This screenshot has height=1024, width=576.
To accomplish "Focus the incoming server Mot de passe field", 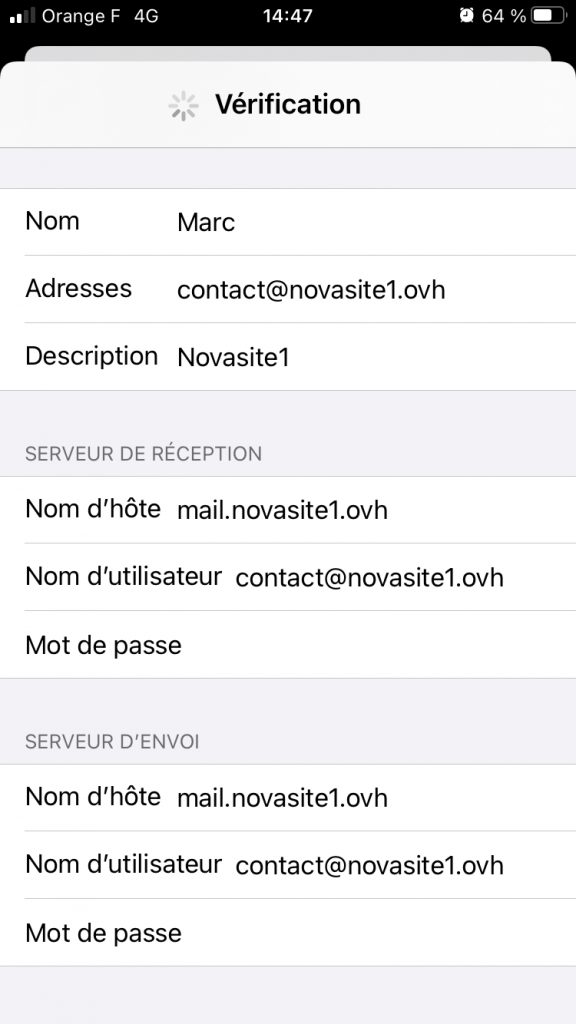I will click(x=288, y=645).
